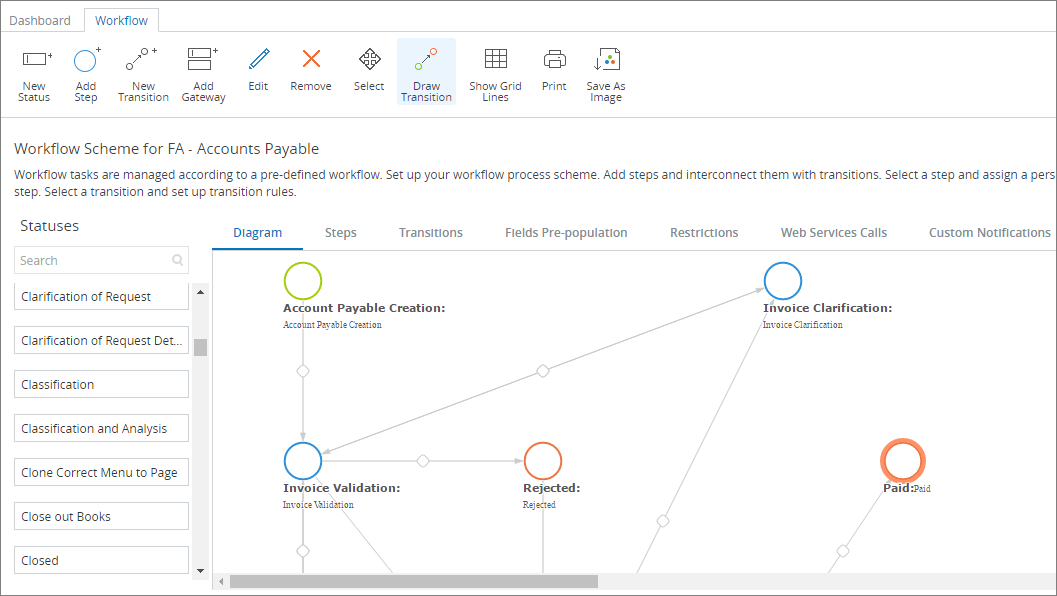The width and height of the screenshot is (1057, 596).
Task: Open the Edit tool
Action: [258, 70]
